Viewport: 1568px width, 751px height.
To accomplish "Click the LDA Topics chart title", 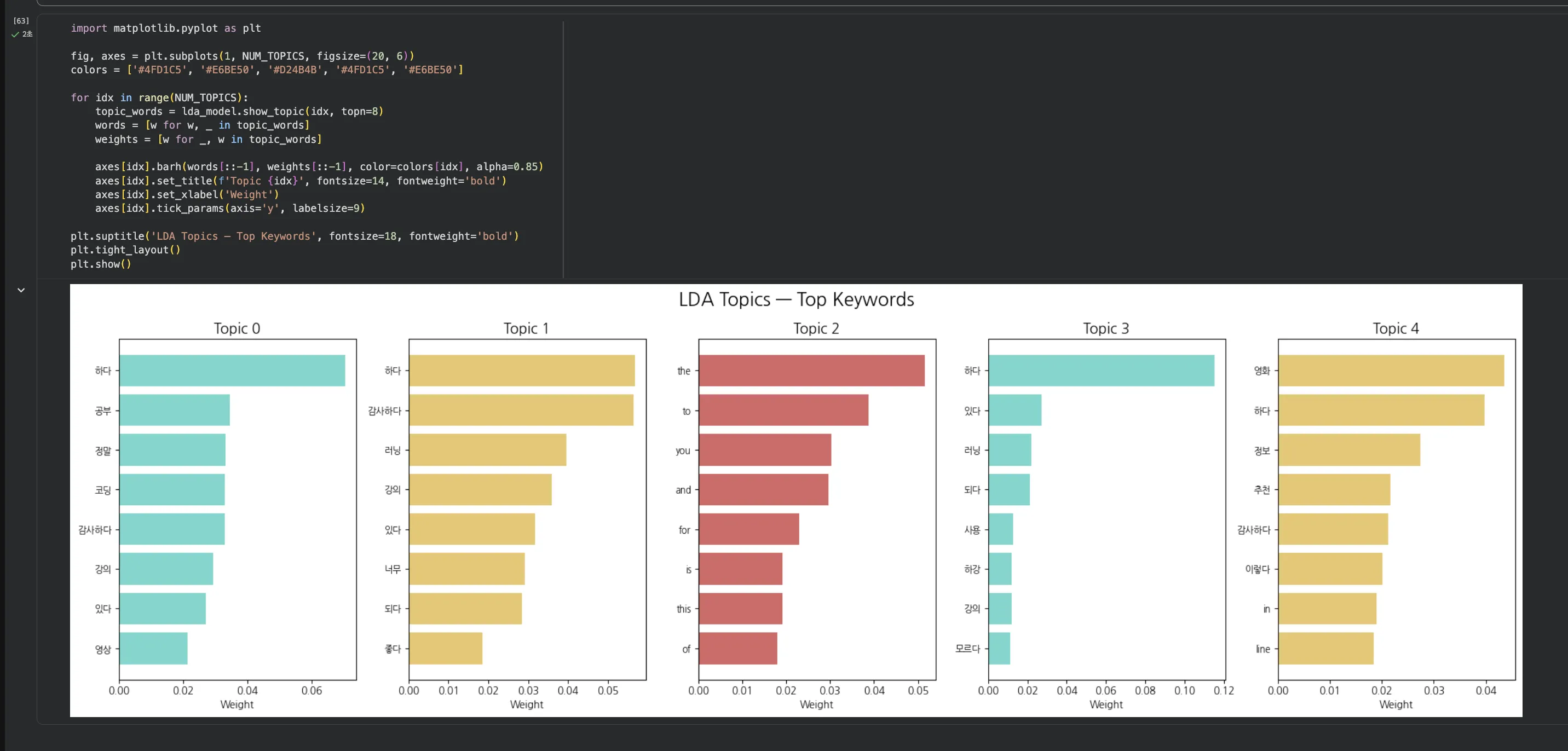I will pyautogui.click(x=795, y=299).
